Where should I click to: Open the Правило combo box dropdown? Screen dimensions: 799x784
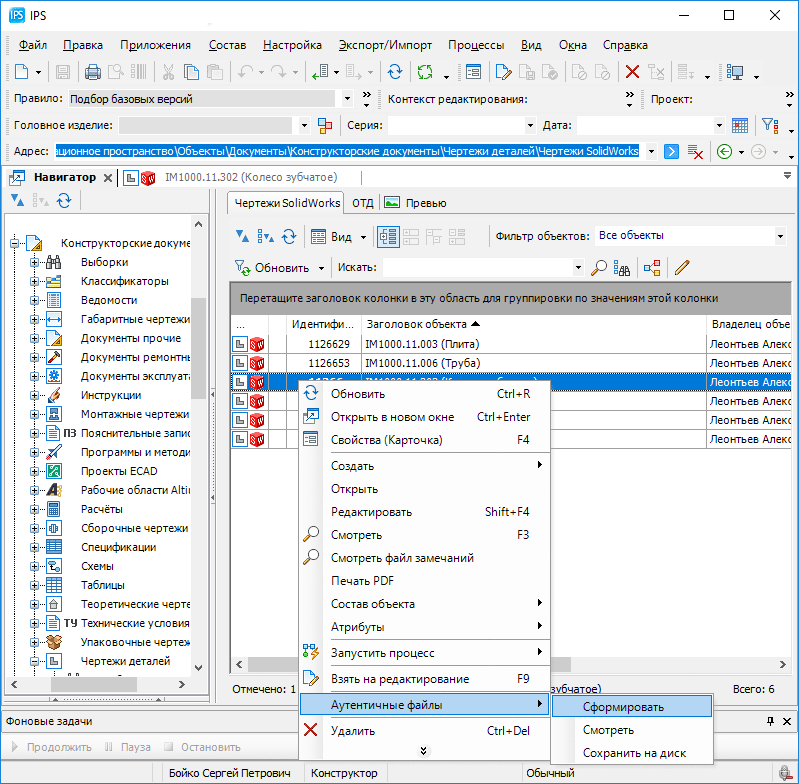pos(347,99)
